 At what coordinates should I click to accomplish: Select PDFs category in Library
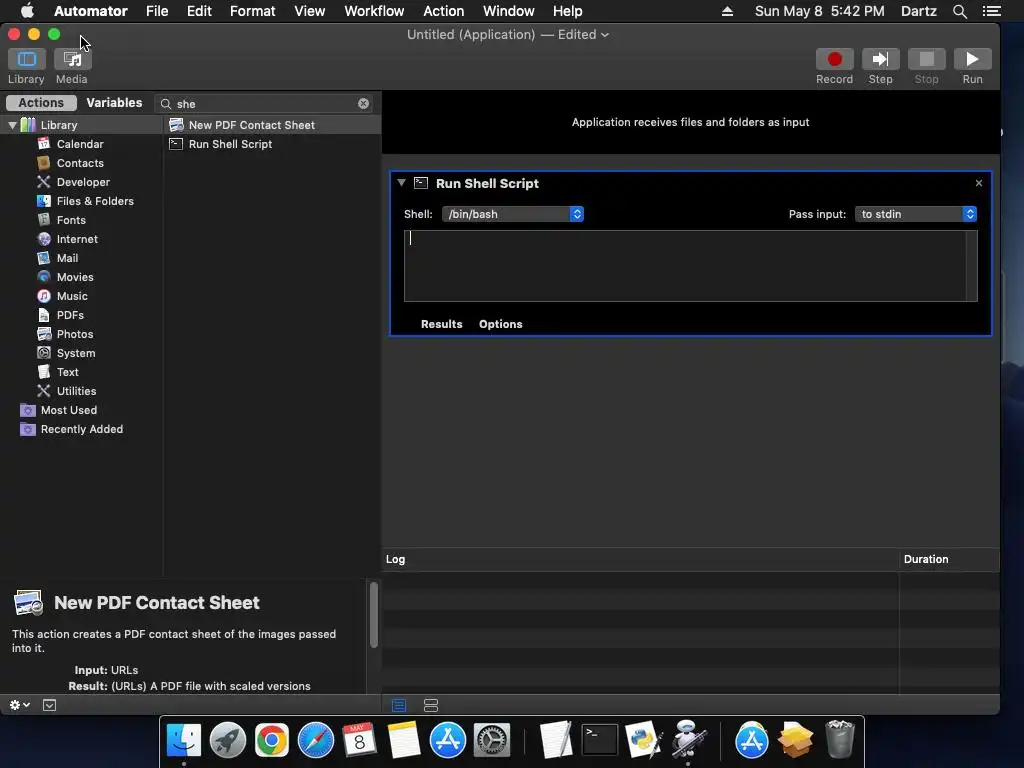(x=70, y=315)
